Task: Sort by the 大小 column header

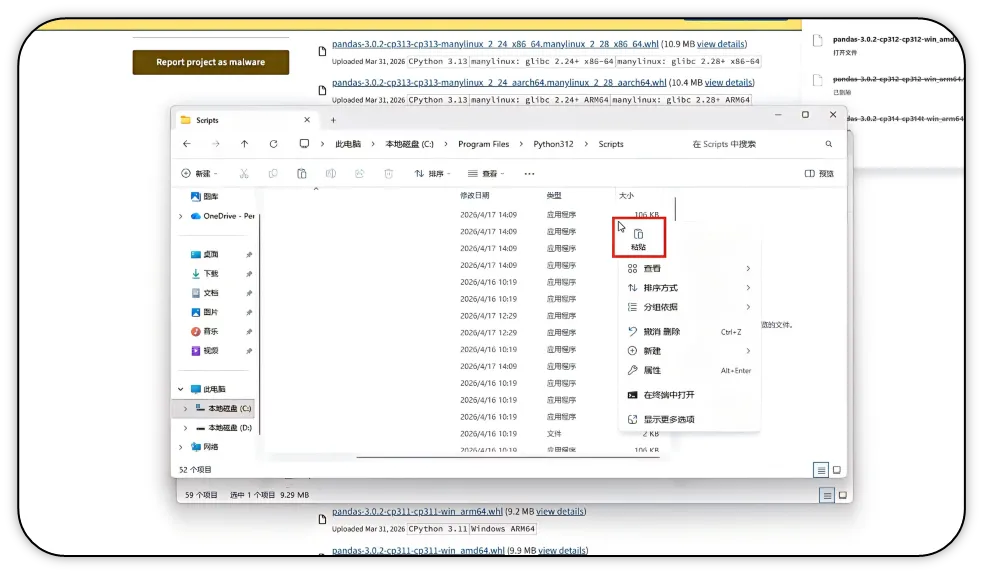Action: click(x=626, y=196)
